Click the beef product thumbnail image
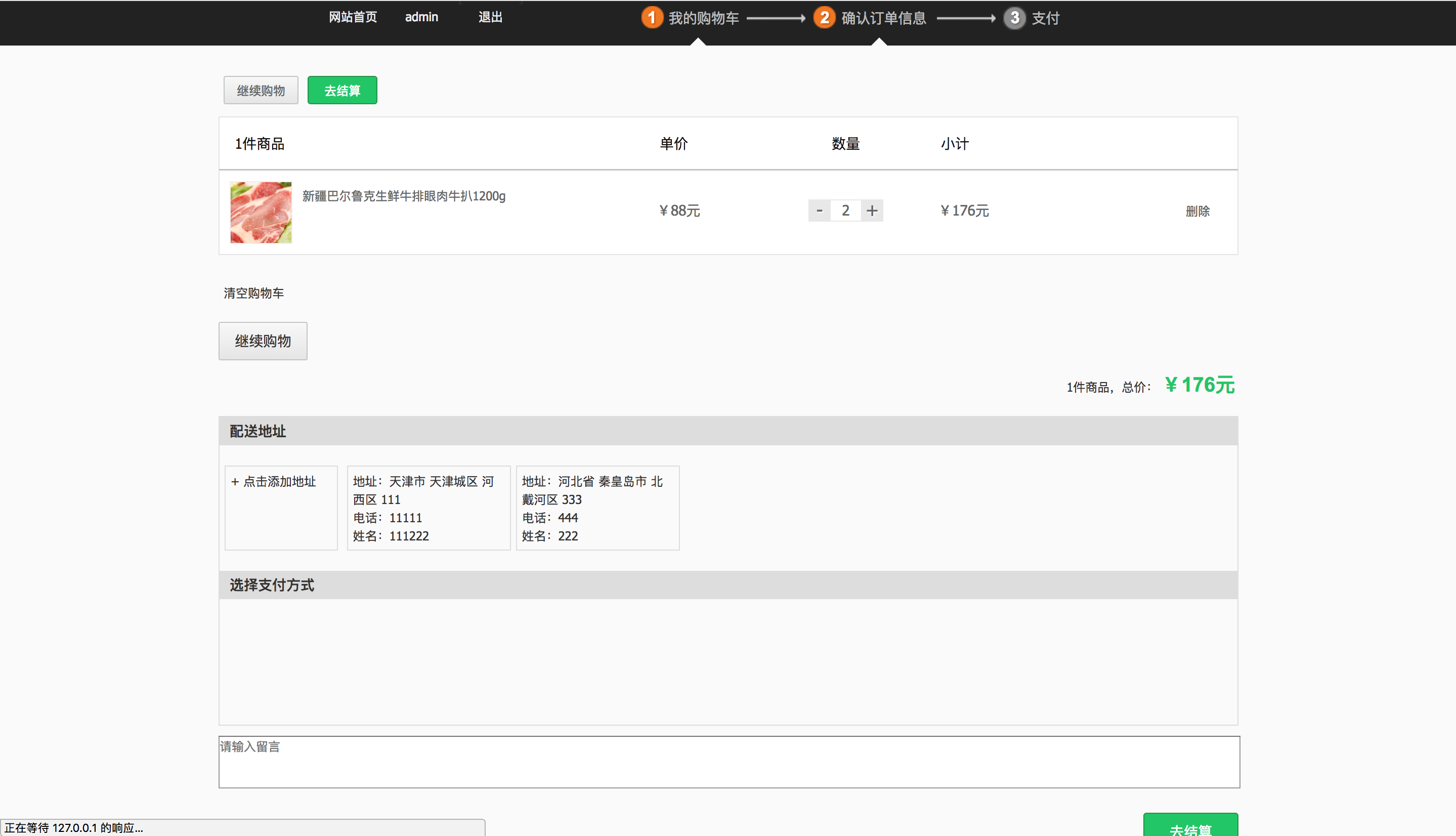1456x836 pixels. (x=261, y=213)
